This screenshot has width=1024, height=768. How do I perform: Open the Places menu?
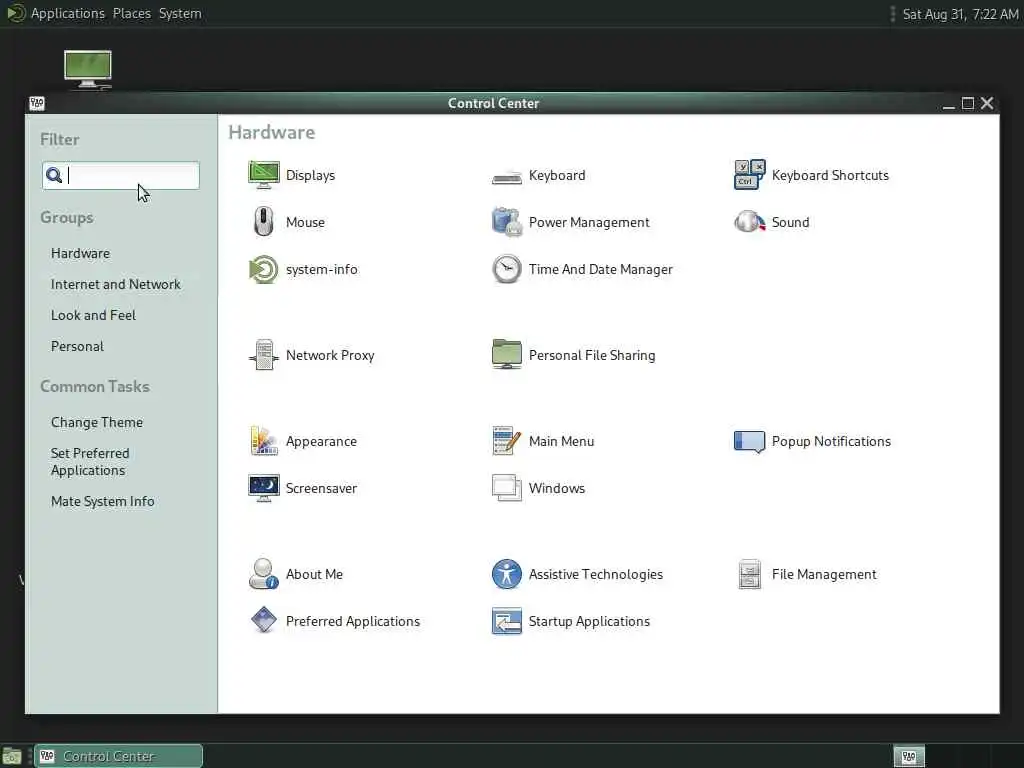click(x=131, y=14)
